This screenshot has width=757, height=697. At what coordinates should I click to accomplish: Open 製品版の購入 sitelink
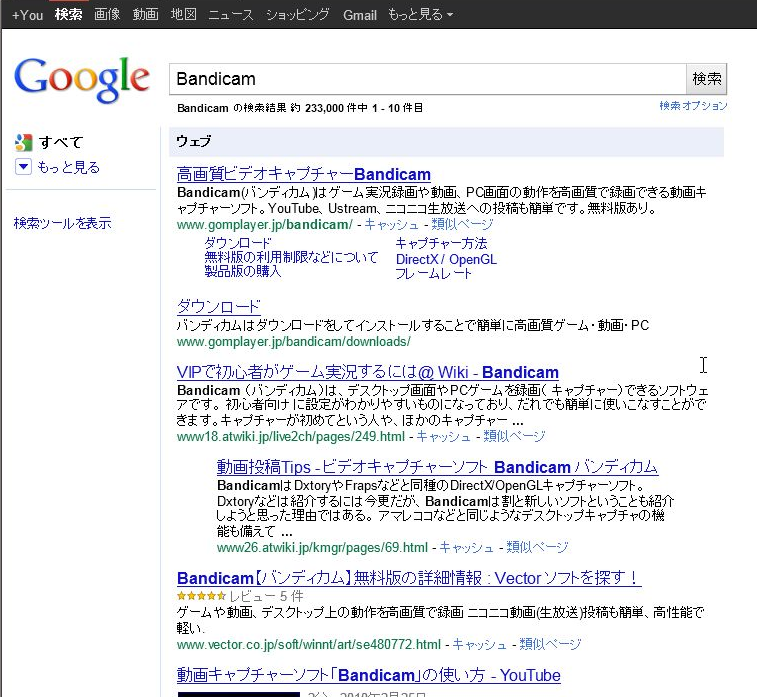click(242, 271)
